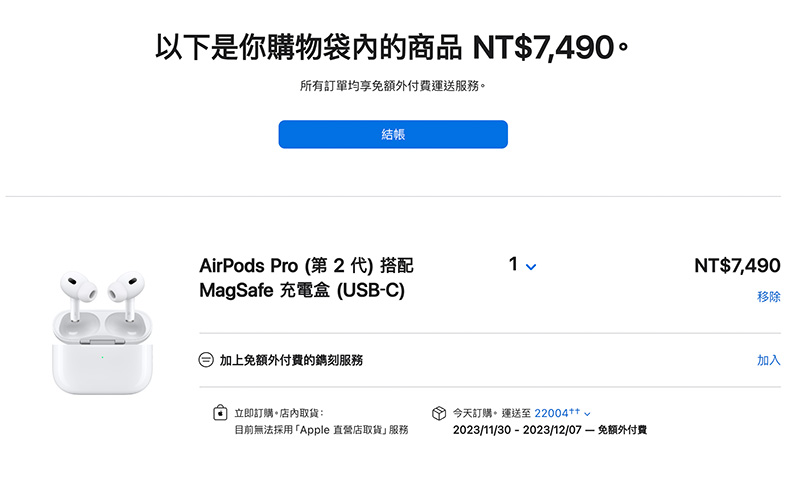Click the item price NT$7,490
Screen dimensions: 800x483
[x=737, y=266]
